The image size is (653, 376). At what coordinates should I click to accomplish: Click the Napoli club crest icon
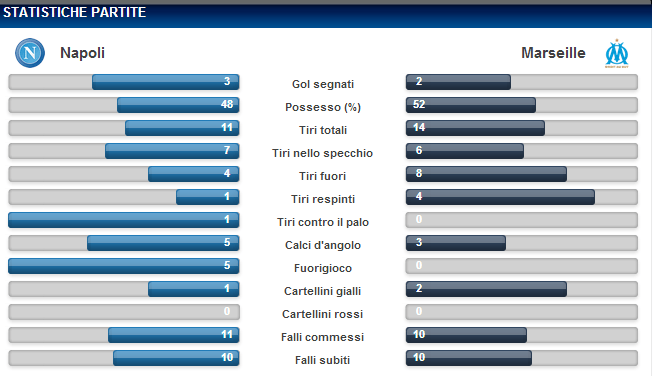(30, 53)
